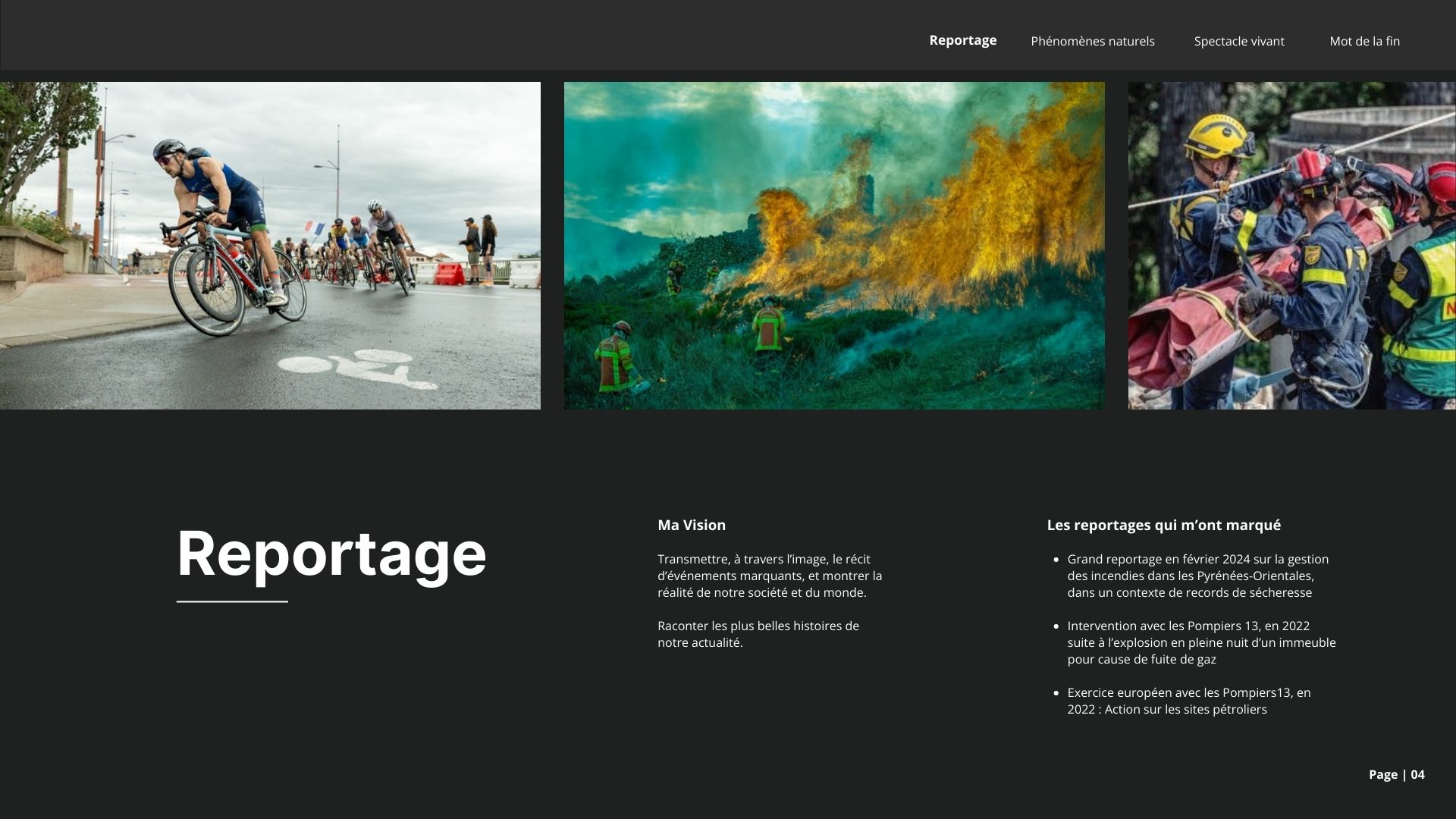Open the wildfire firefighters photo
This screenshot has height=819, width=1456.
tap(834, 246)
